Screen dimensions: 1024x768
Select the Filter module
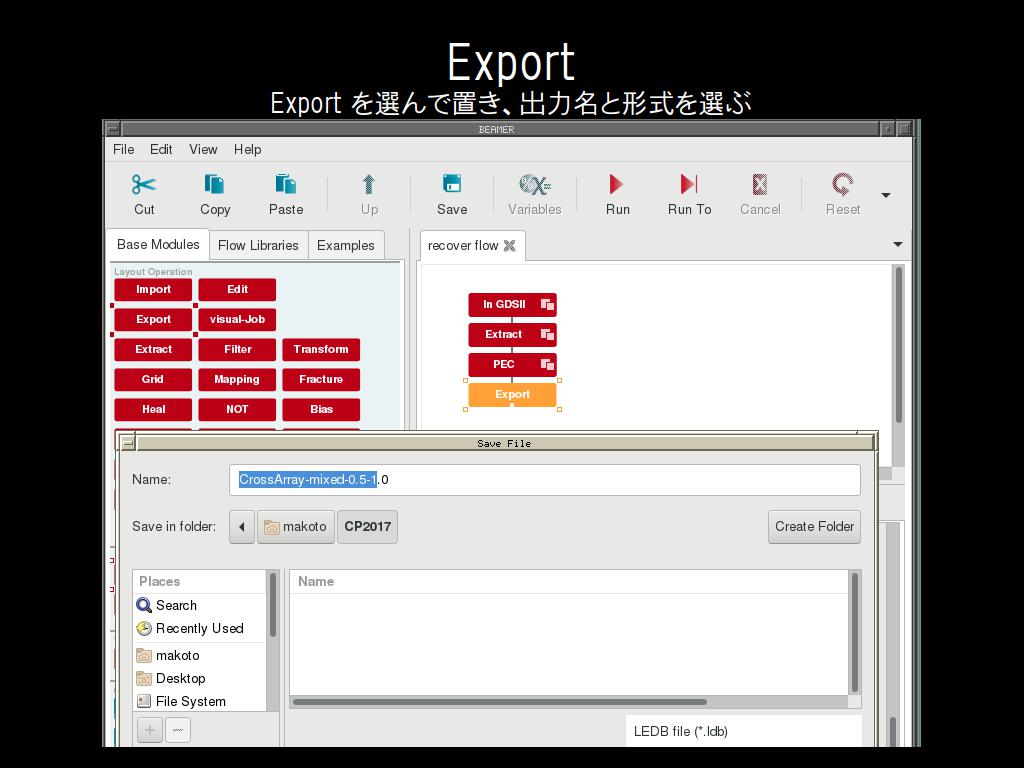click(237, 349)
